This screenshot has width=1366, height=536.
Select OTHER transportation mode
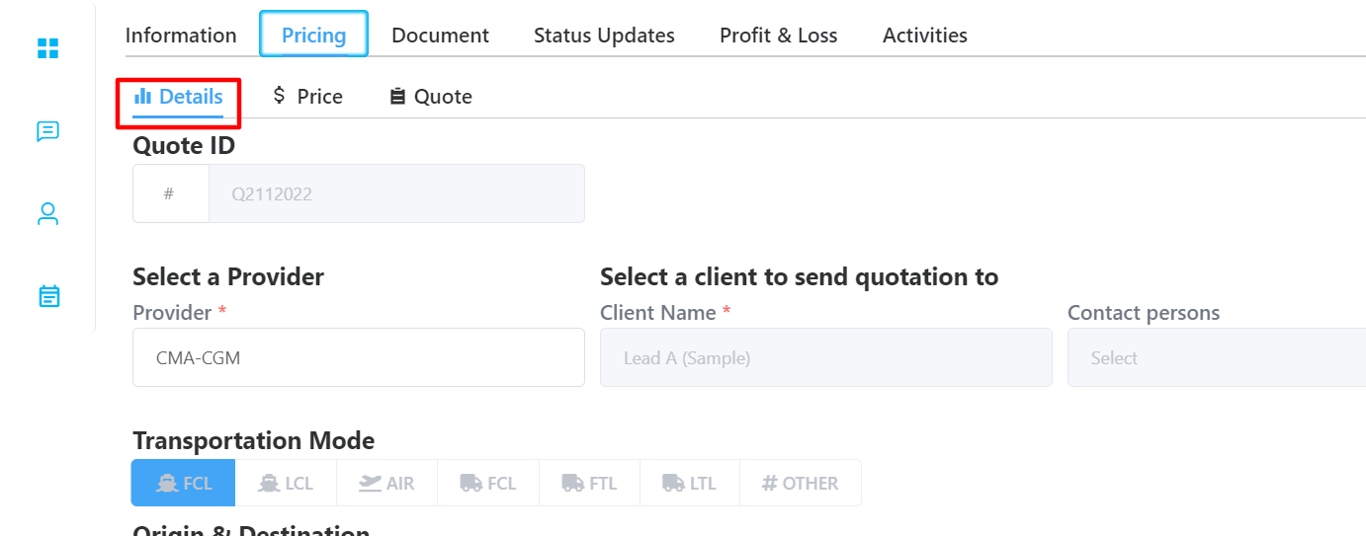800,483
